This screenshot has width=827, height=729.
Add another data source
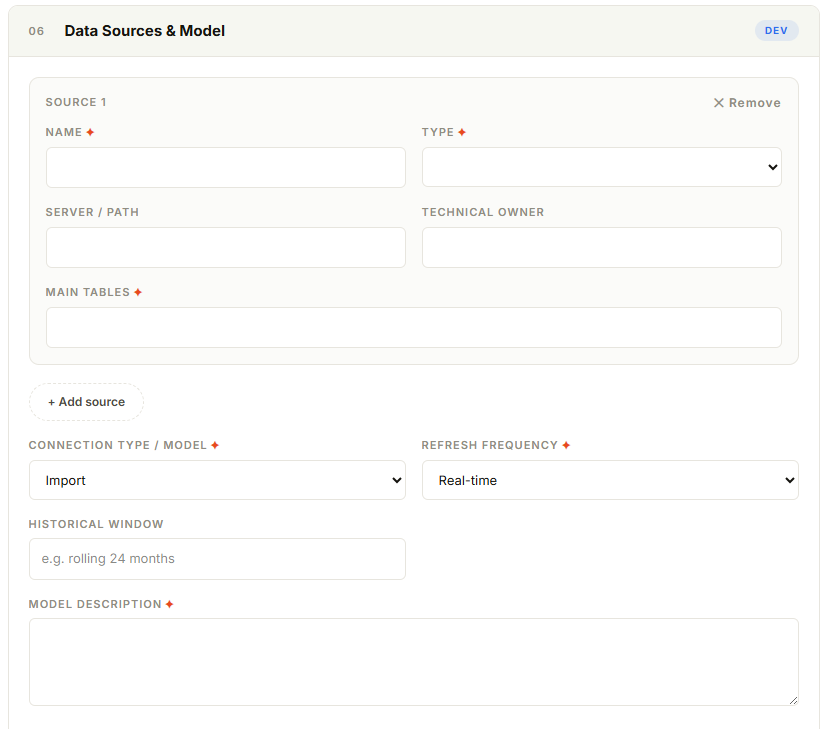pyautogui.click(x=86, y=402)
